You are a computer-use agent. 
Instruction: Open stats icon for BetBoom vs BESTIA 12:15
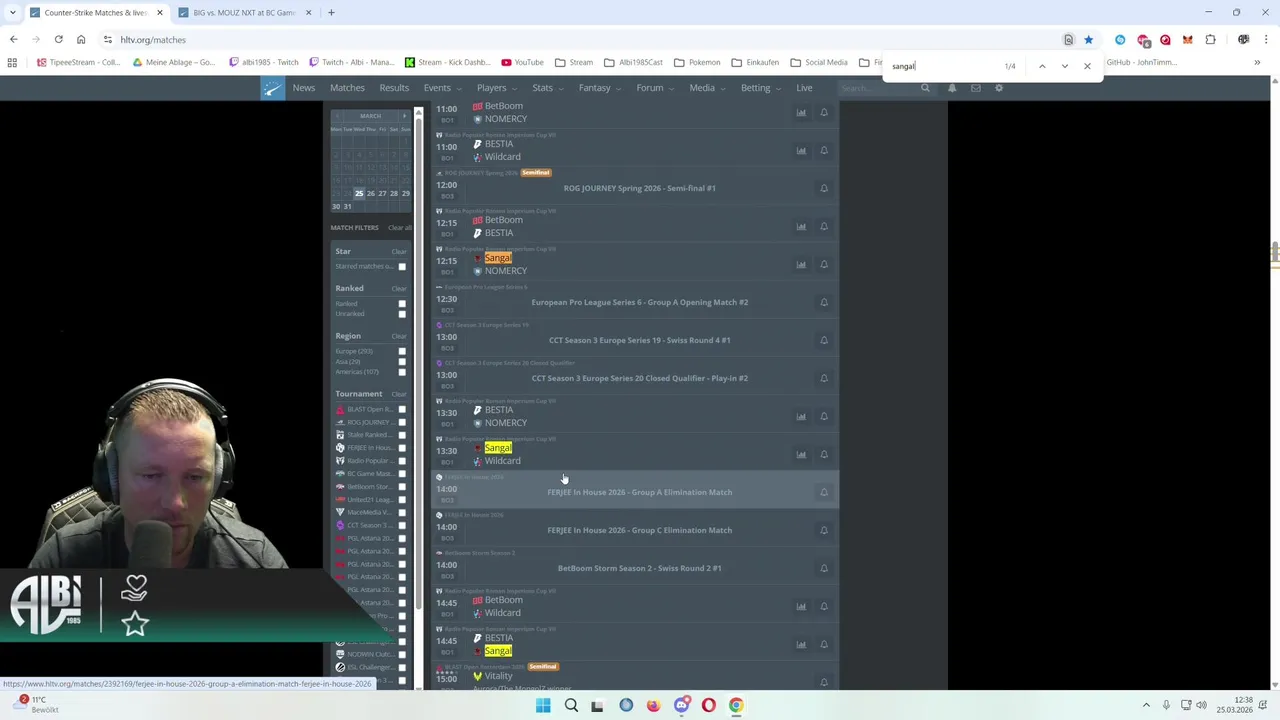(x=801, y=226)
